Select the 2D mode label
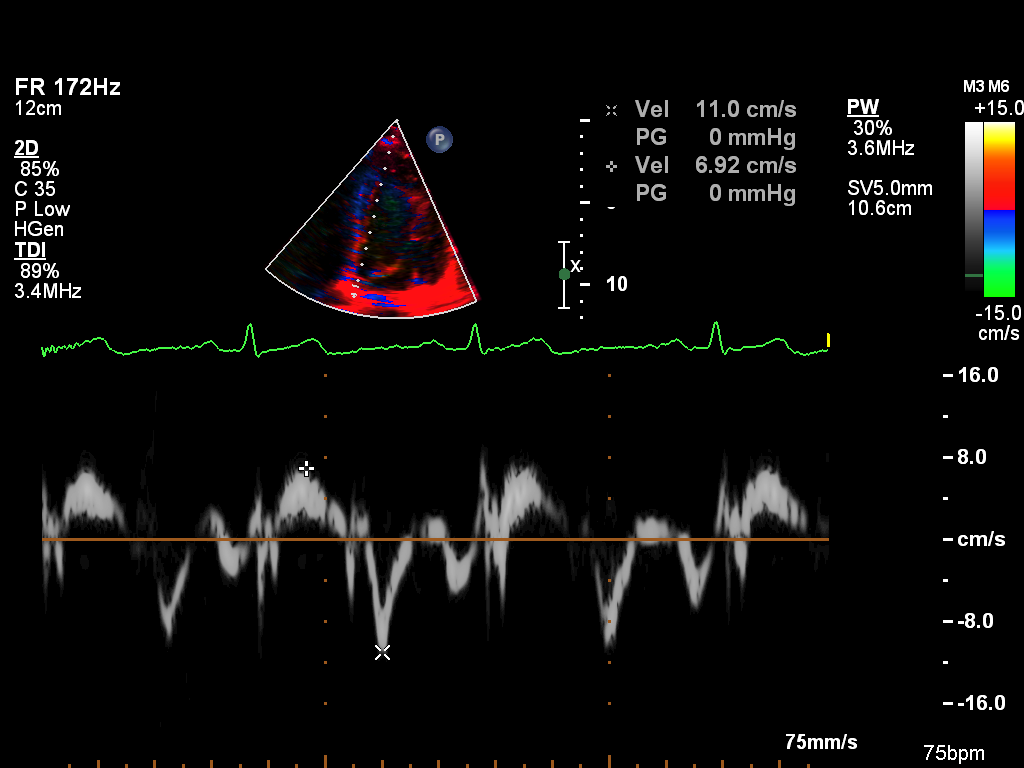The image size is (1024, 768). (x=26, y=148)
